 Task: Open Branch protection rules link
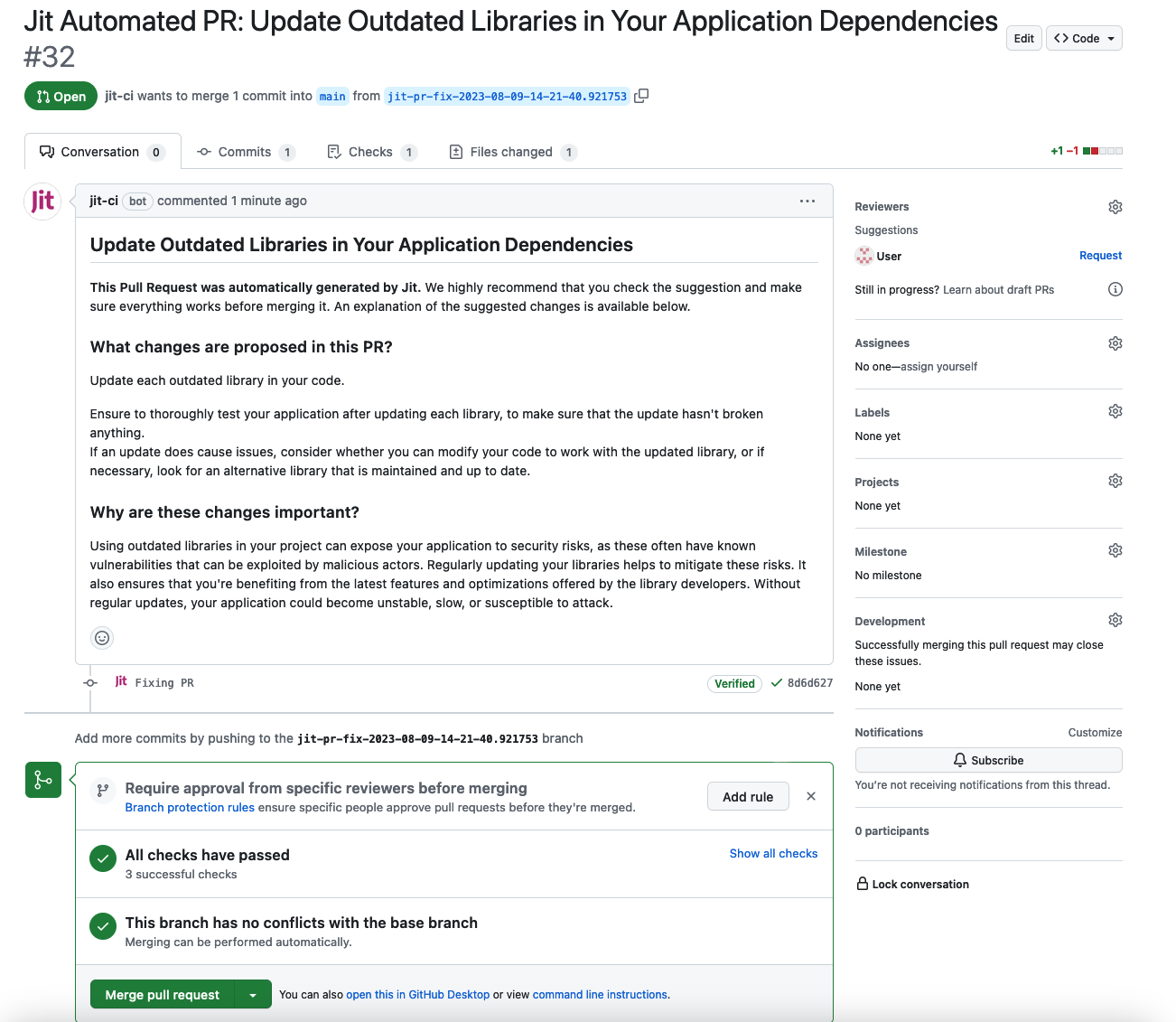tap(190, 807)
